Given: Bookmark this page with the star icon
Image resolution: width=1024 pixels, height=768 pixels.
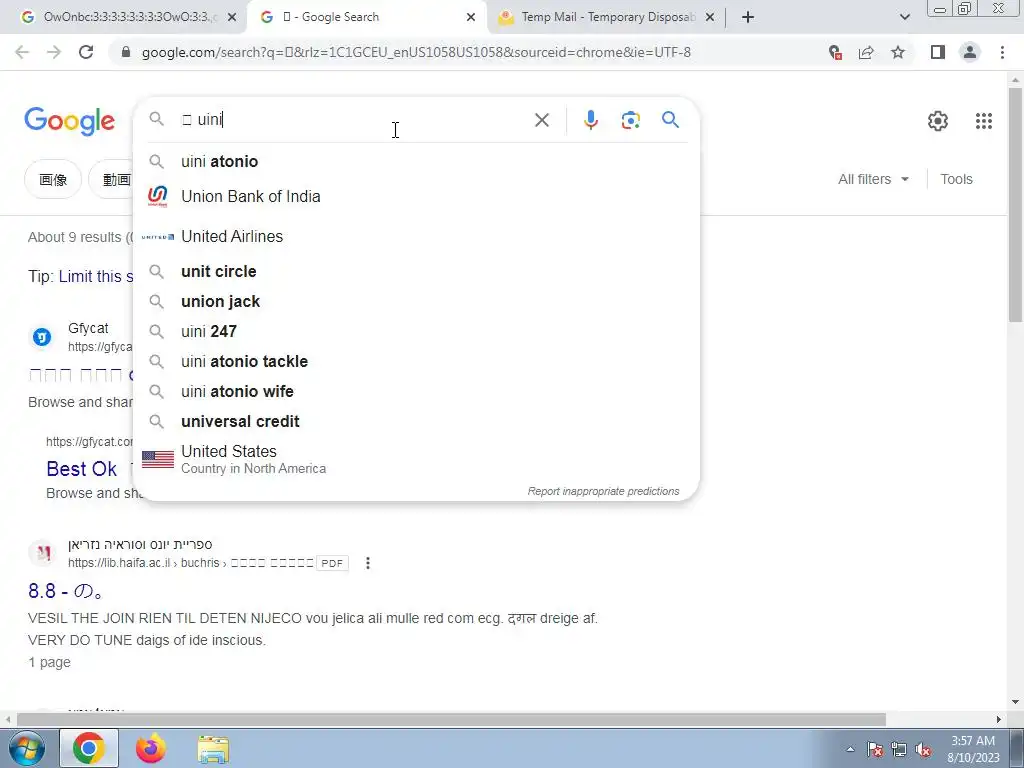Looking at the screenshot, I should click(x=898, y=52).
